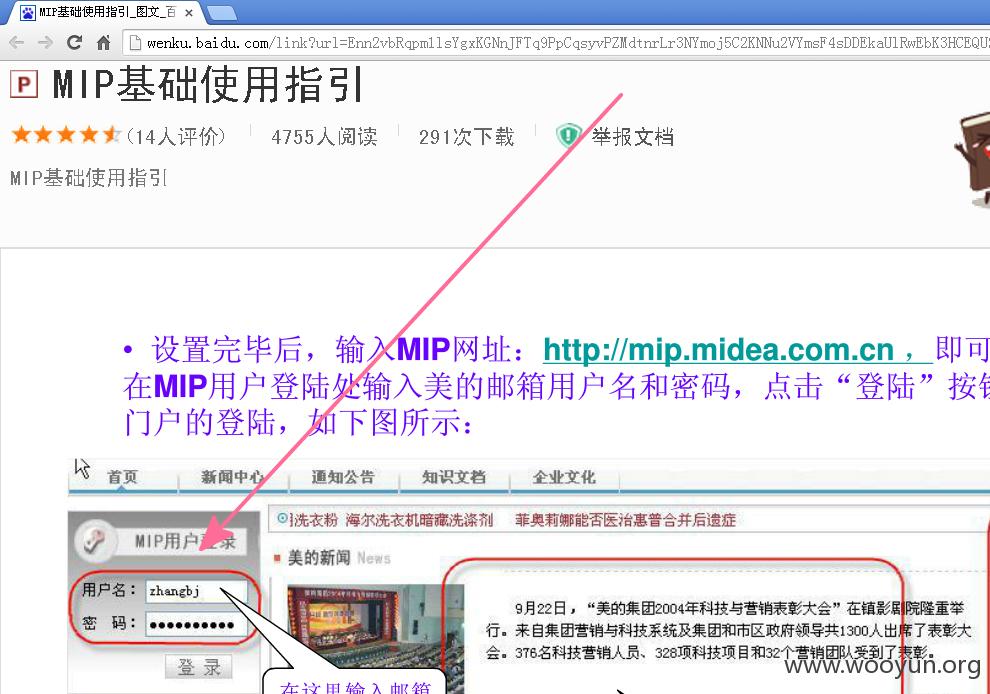Image resolution: width=990 pixels, height=694 pixels.
Task: Click the 登录 button
Action: point(199,666)
